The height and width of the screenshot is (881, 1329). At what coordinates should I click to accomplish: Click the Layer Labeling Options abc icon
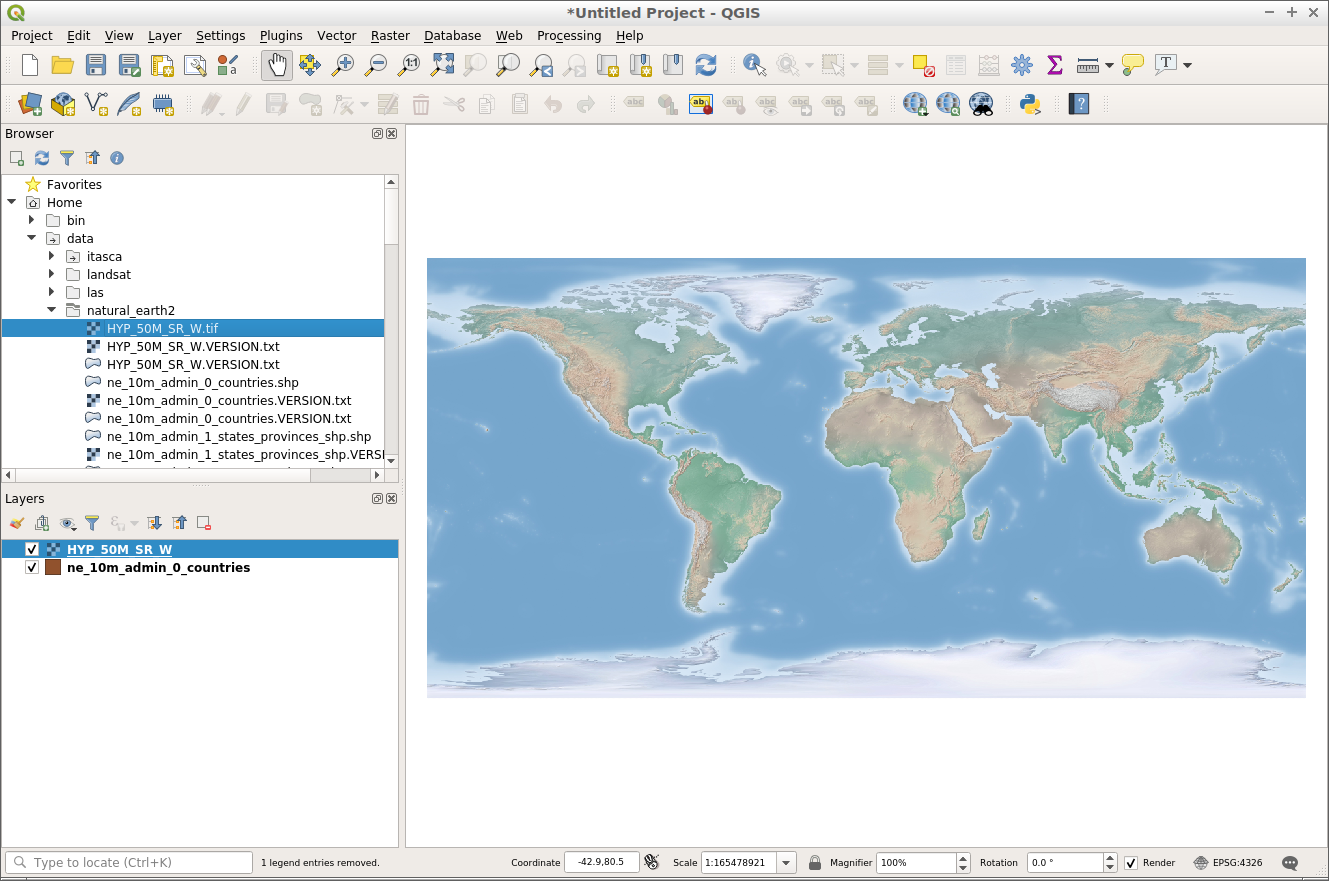click(x=701, y=104)
